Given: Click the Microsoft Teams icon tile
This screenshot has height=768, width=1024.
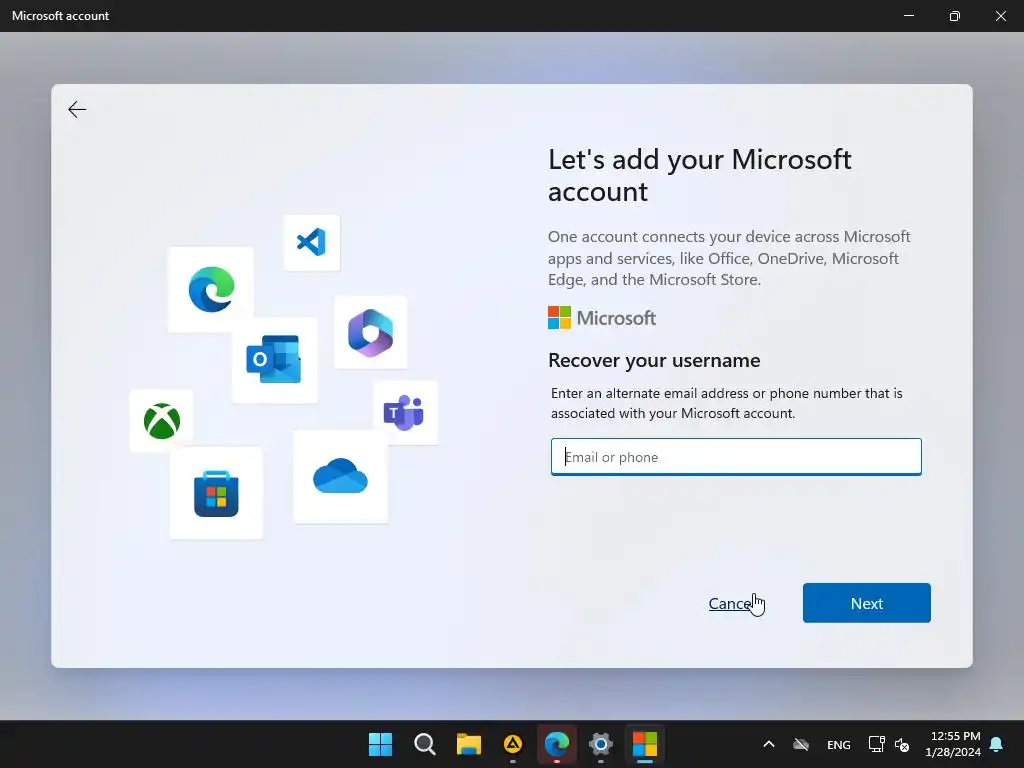Looking at the screenshot, I should pyautogui.click(x=405, y=413).
